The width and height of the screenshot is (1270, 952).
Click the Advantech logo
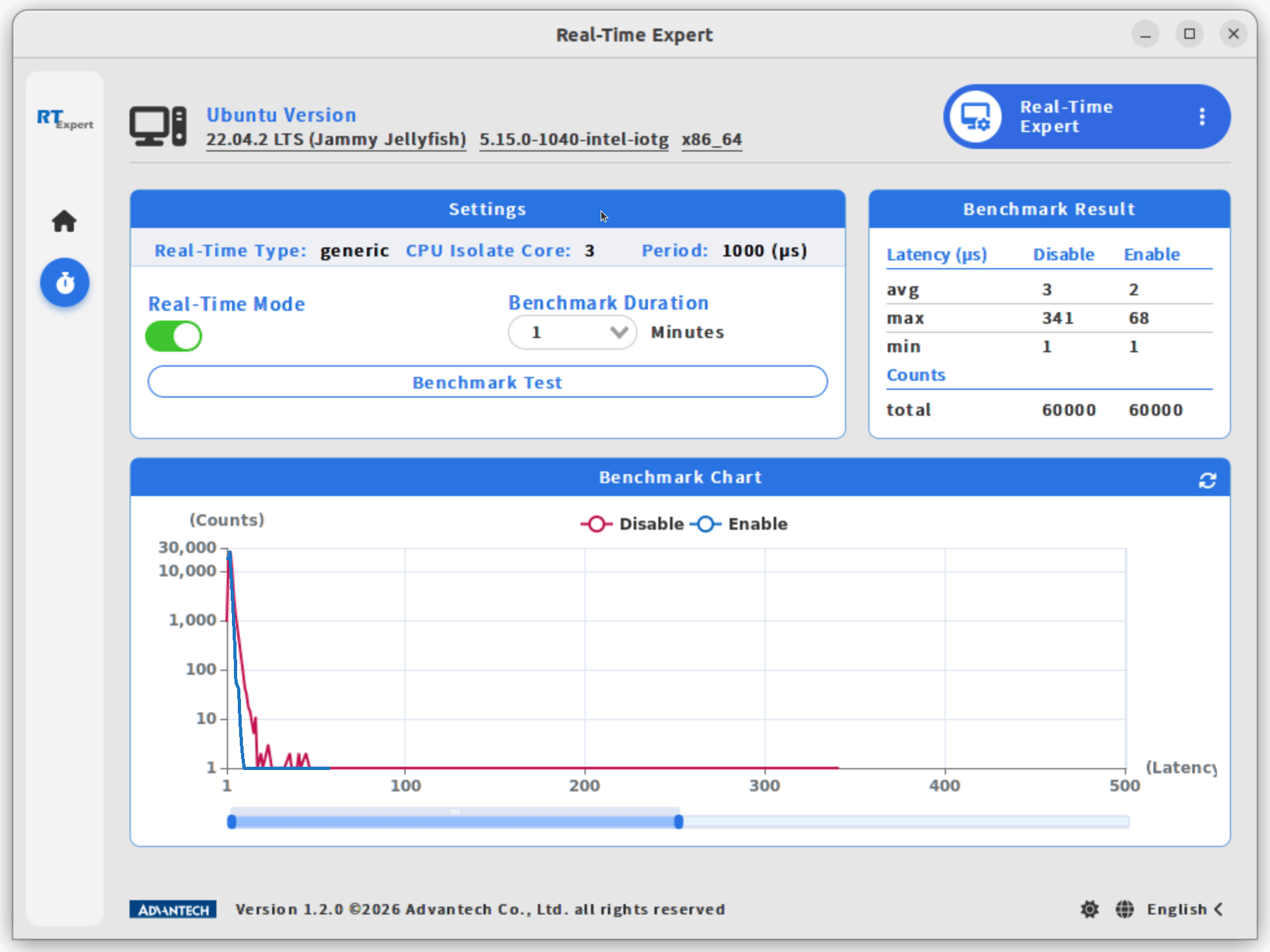(173, 909)
